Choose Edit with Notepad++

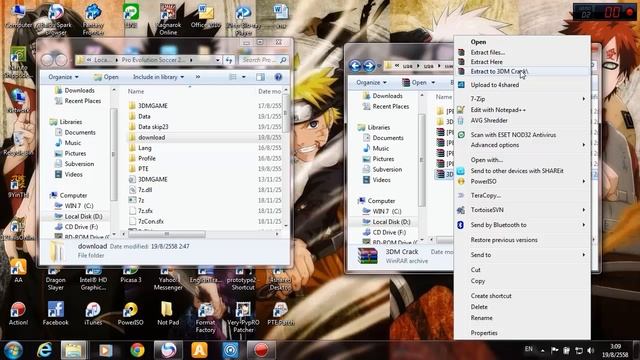pyautogui.click(x=498, y=110)
